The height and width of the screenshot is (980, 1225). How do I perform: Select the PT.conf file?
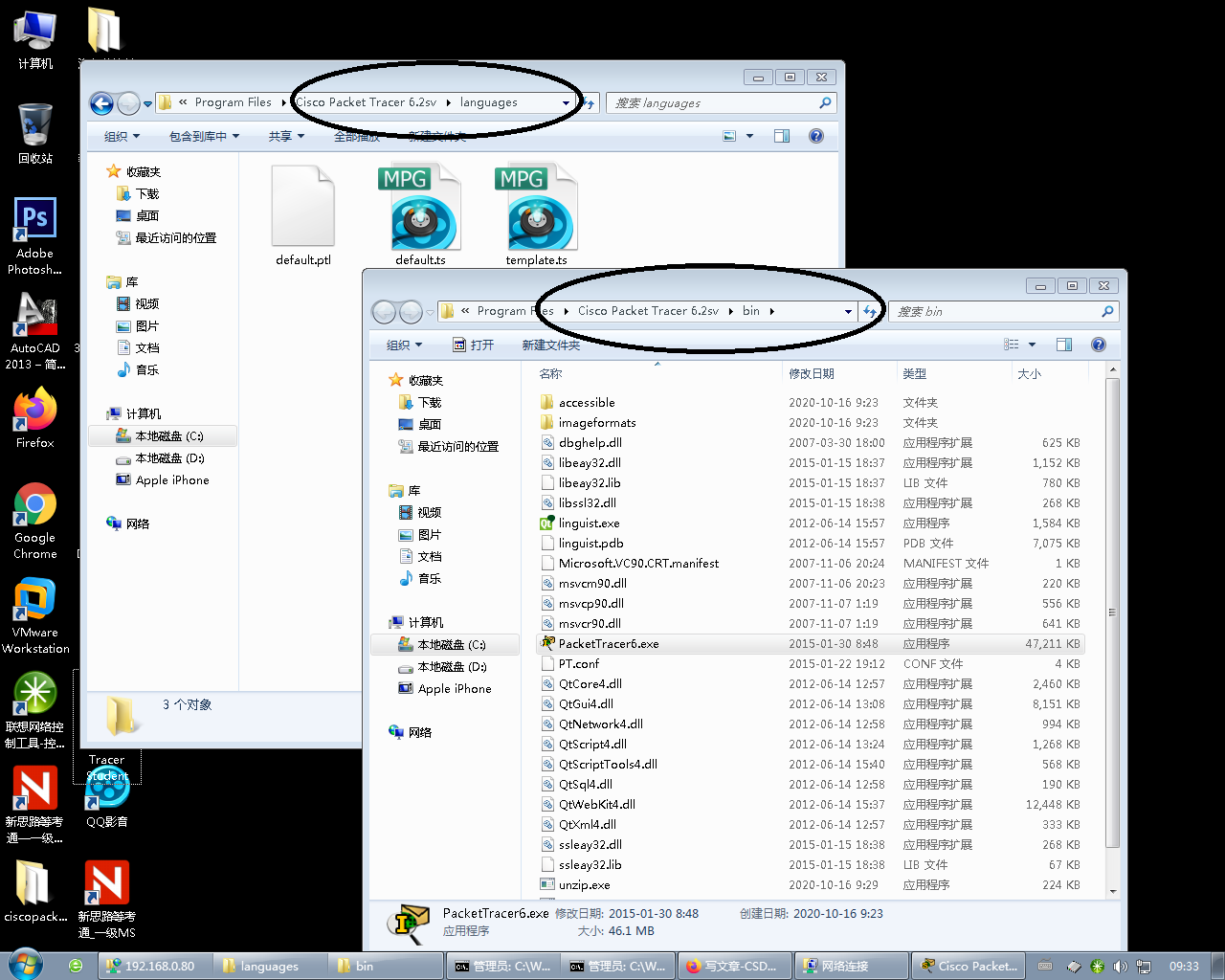click(x=579, y=664)
